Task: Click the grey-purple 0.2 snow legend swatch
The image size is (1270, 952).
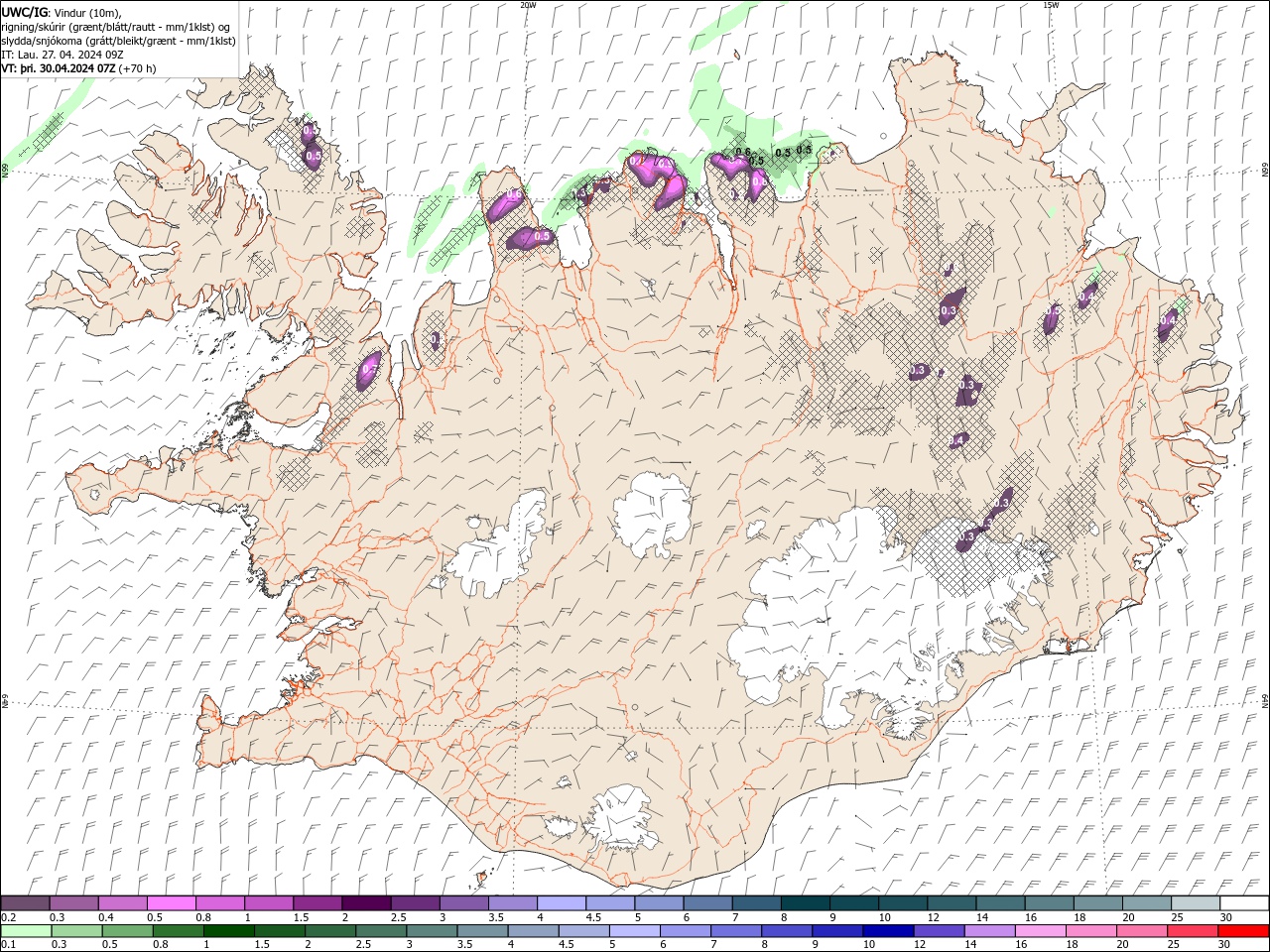Action: (25, 902)
